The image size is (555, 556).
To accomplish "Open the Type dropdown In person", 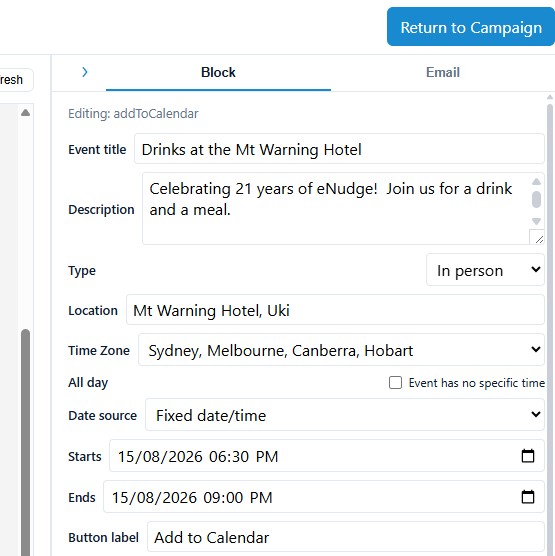I will coord(485,270).
